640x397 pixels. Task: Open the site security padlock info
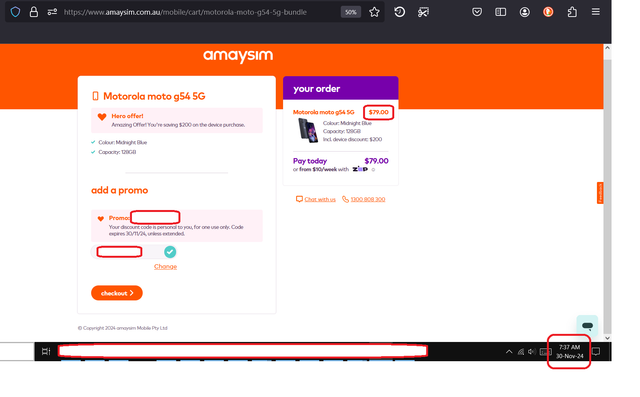[x=34, y=12]
